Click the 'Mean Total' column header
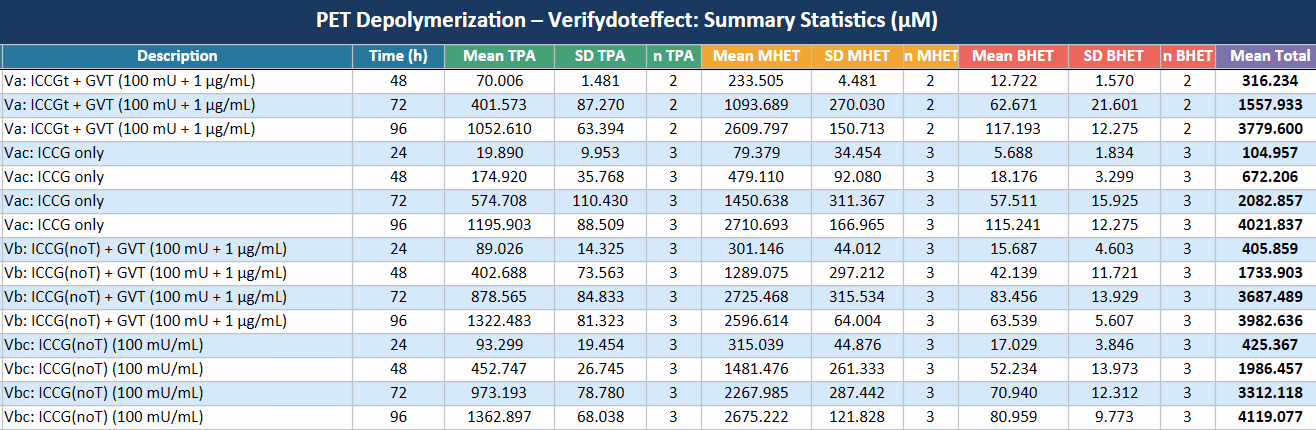 (x=1266, y=56)
